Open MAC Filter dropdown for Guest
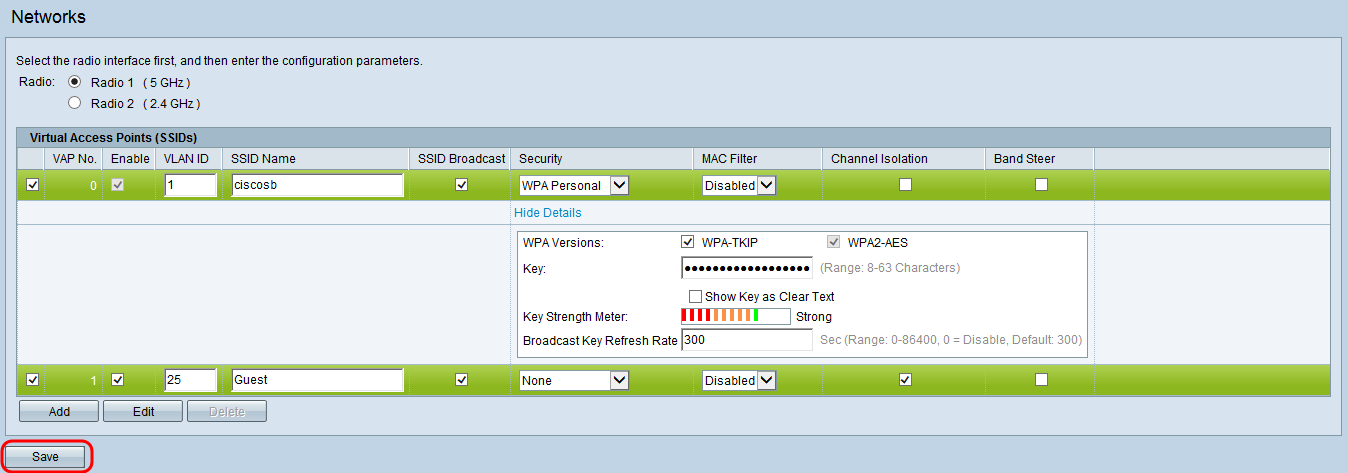The width and height of the screenshot is (1348, 473). [x=740, y=380]
